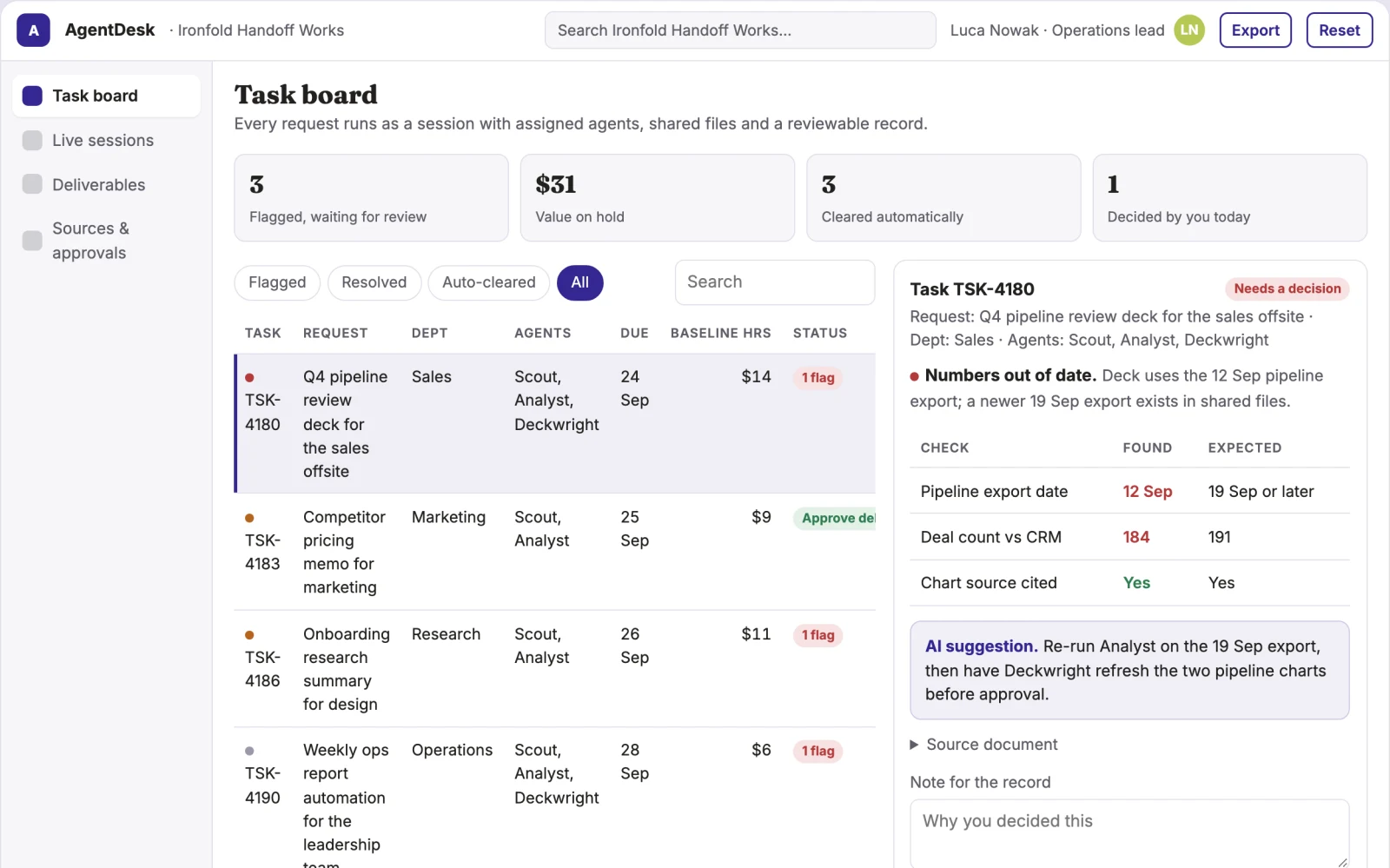Click the Needs a decision badge
This screenshot has width=1390, height=868.
1287,288
